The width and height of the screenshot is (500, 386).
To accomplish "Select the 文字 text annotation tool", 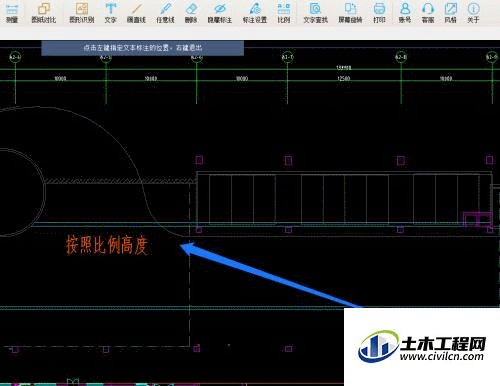I will coord(111,13).
